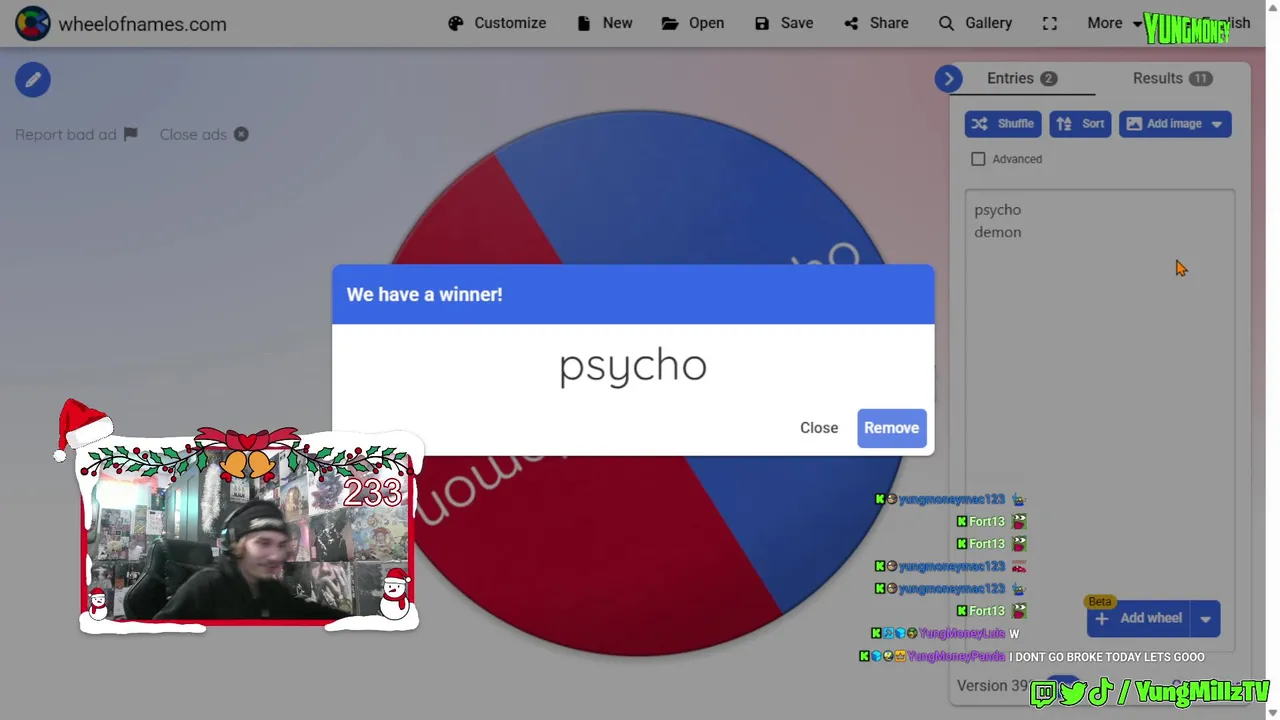Screen dimensions: 1280x720
Task: Close the winner dialog
Action: tap(819, 428)
